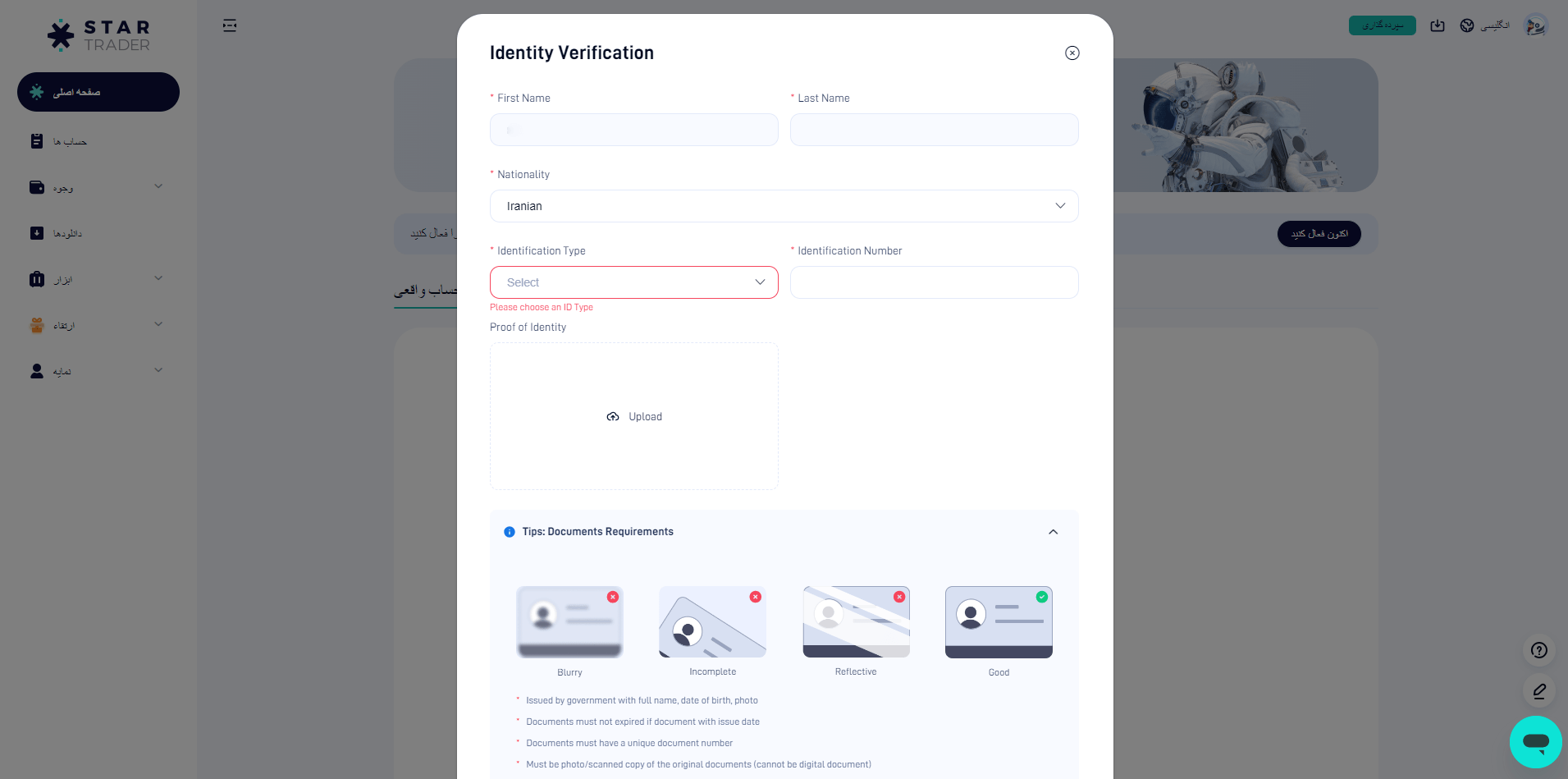The height and width of the screenshot is (779, 1568).
Task: Click the cloud Upload icon
Action: 613,417
